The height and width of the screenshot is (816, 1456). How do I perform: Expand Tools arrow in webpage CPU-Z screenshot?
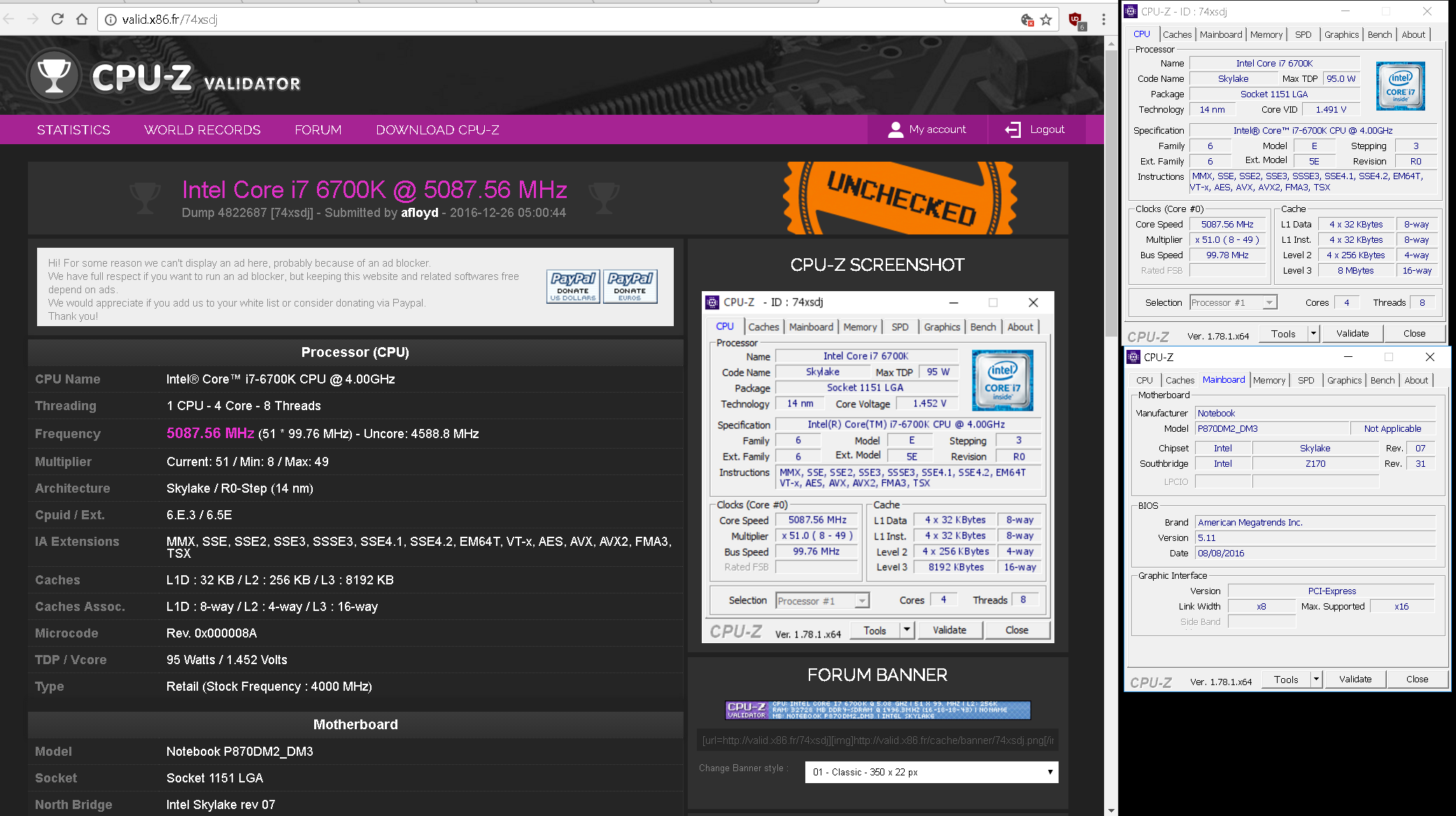(x=907, y=630)
